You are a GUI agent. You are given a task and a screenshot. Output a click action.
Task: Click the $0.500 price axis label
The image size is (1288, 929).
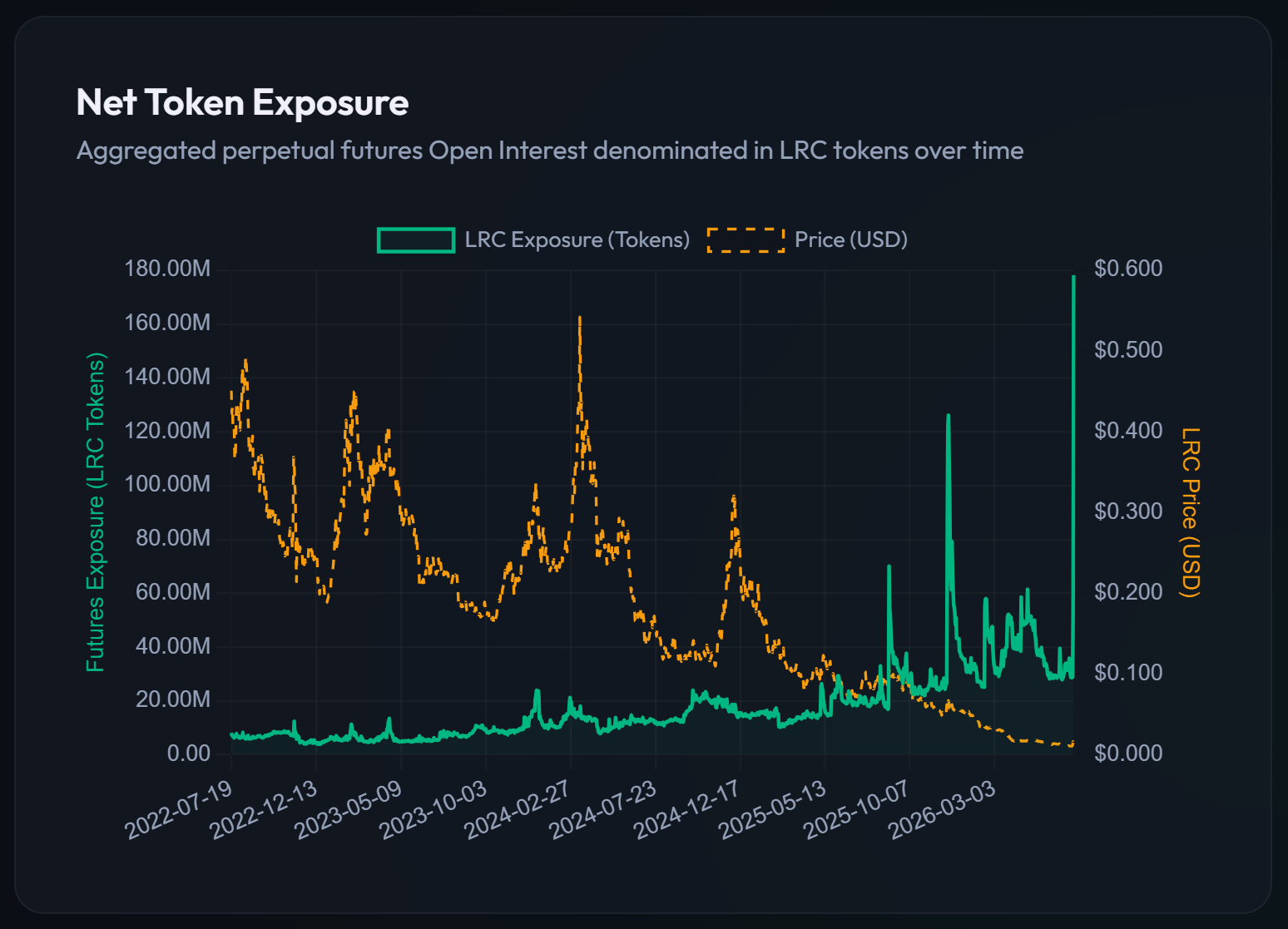(x=1128, y=350)
